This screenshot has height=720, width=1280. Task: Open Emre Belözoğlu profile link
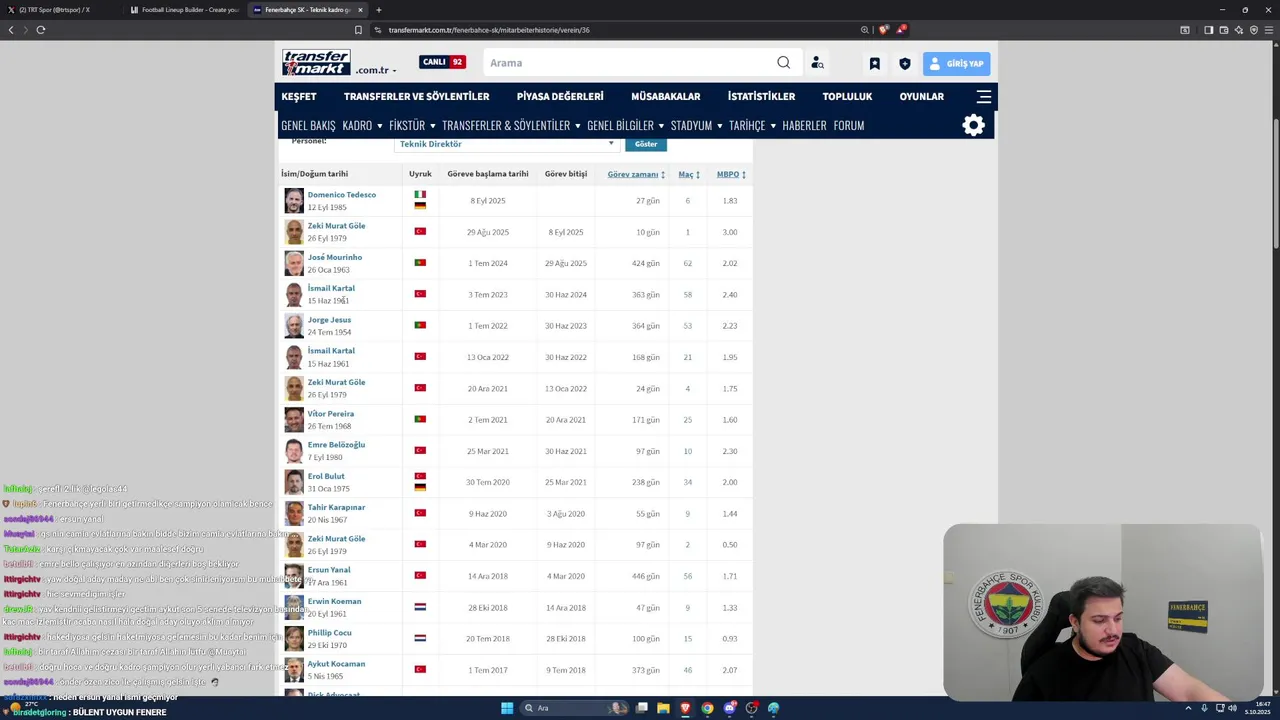click(336, 445)
